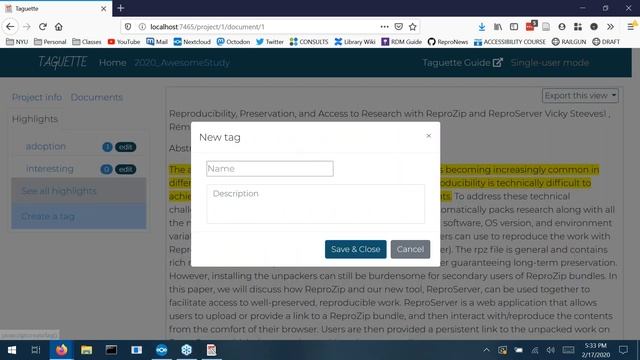Switch to Firefox on the taskbar
The width and height of the screenshot is (640, 360).
coord(62,350)
